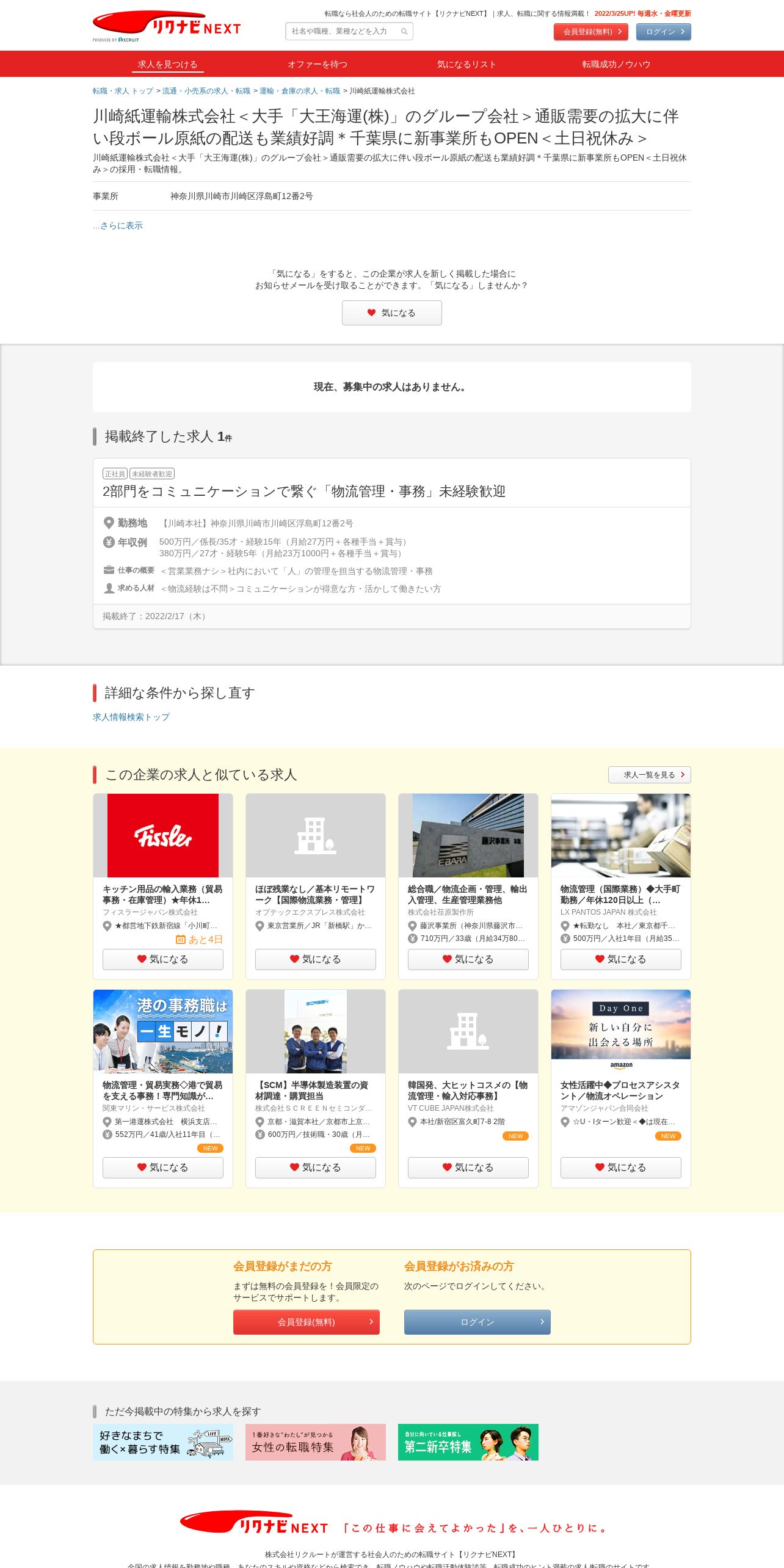The height and width of the screenshot is (1568, 784).
Task: Click the 転職・求人 トップ breadcrumb link
Action: click(123, 91)
